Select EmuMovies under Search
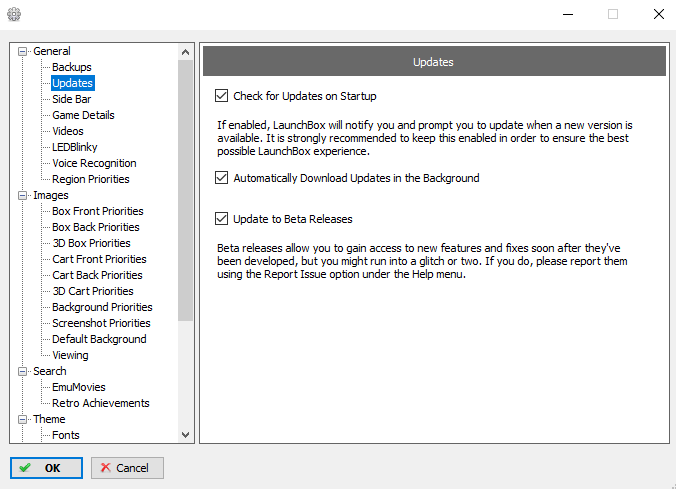 click(78, 387)
